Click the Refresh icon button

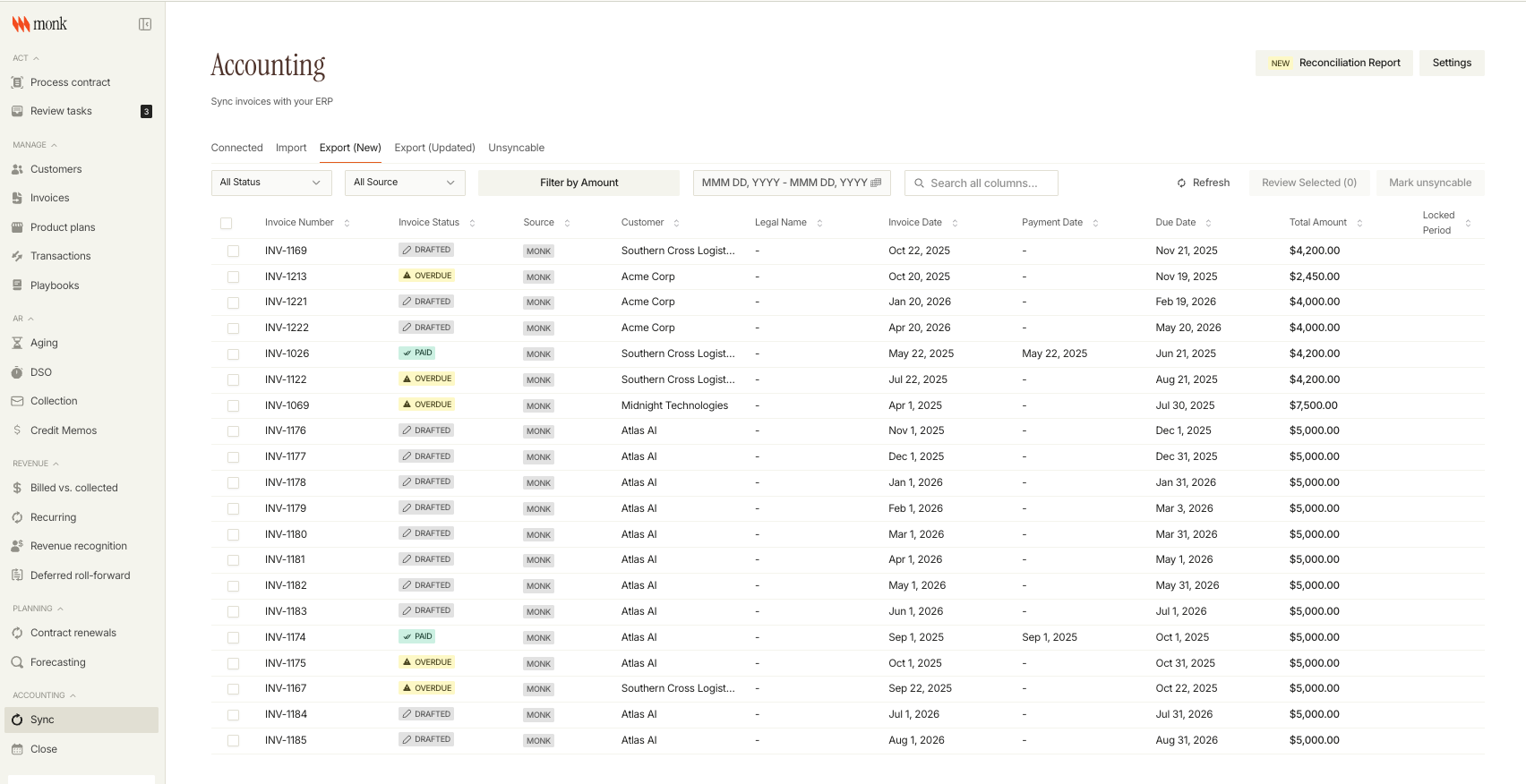1181,183
